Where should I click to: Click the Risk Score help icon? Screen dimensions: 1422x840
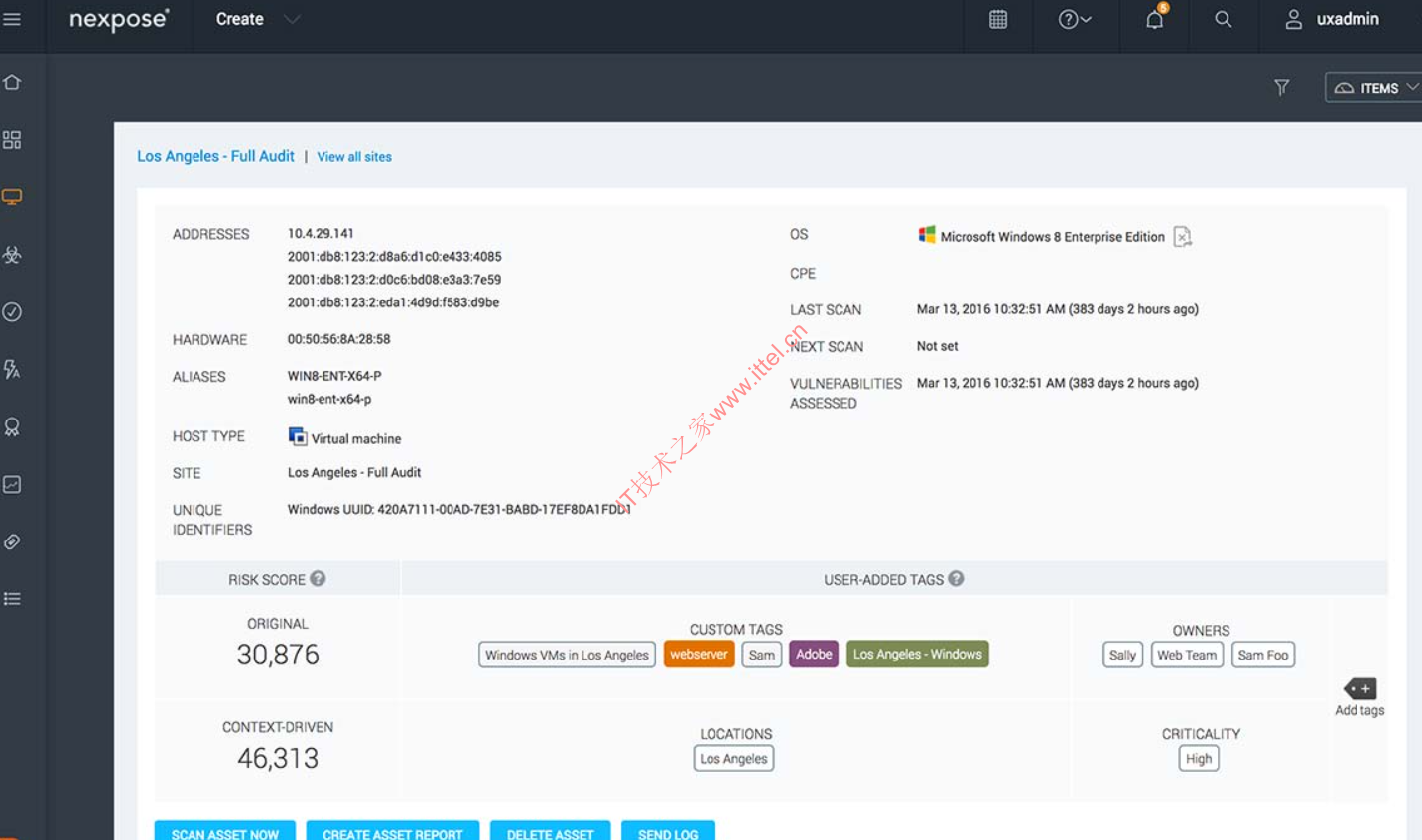318,579
